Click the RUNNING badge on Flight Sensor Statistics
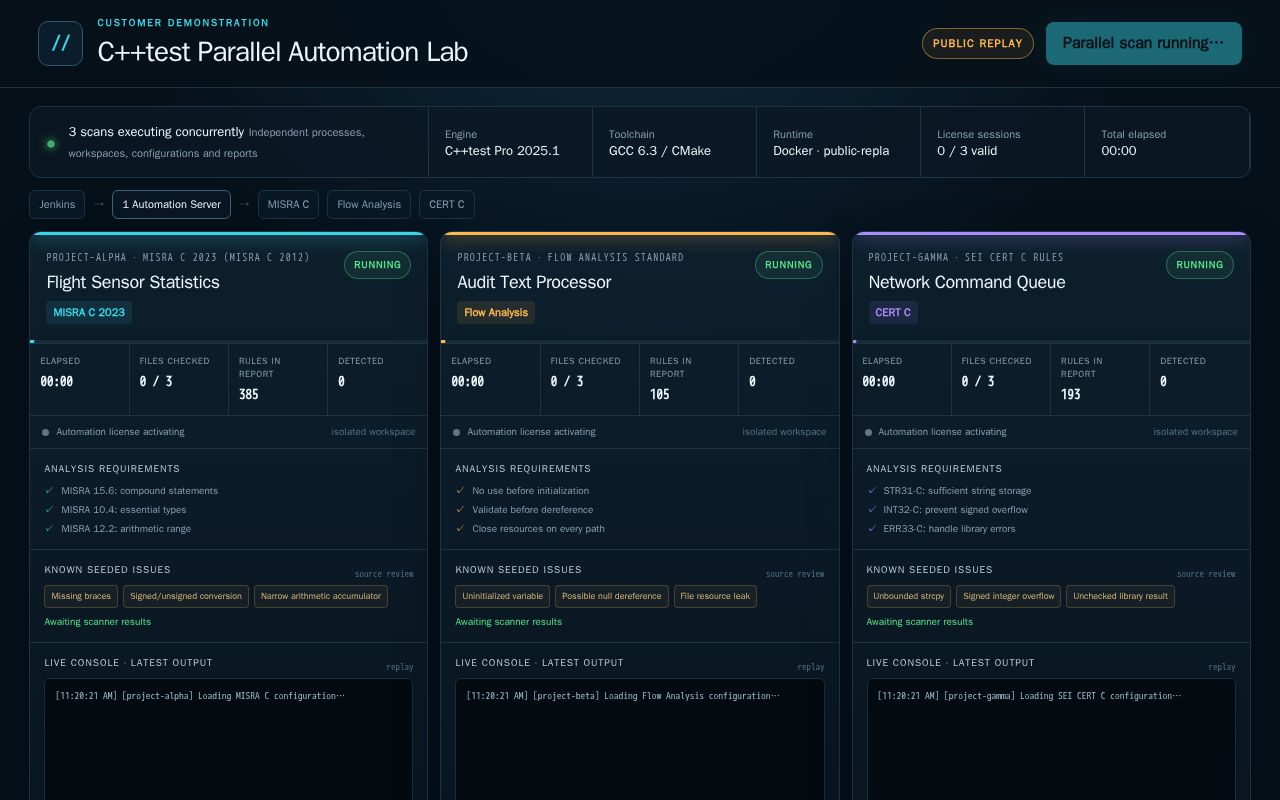 377,265
